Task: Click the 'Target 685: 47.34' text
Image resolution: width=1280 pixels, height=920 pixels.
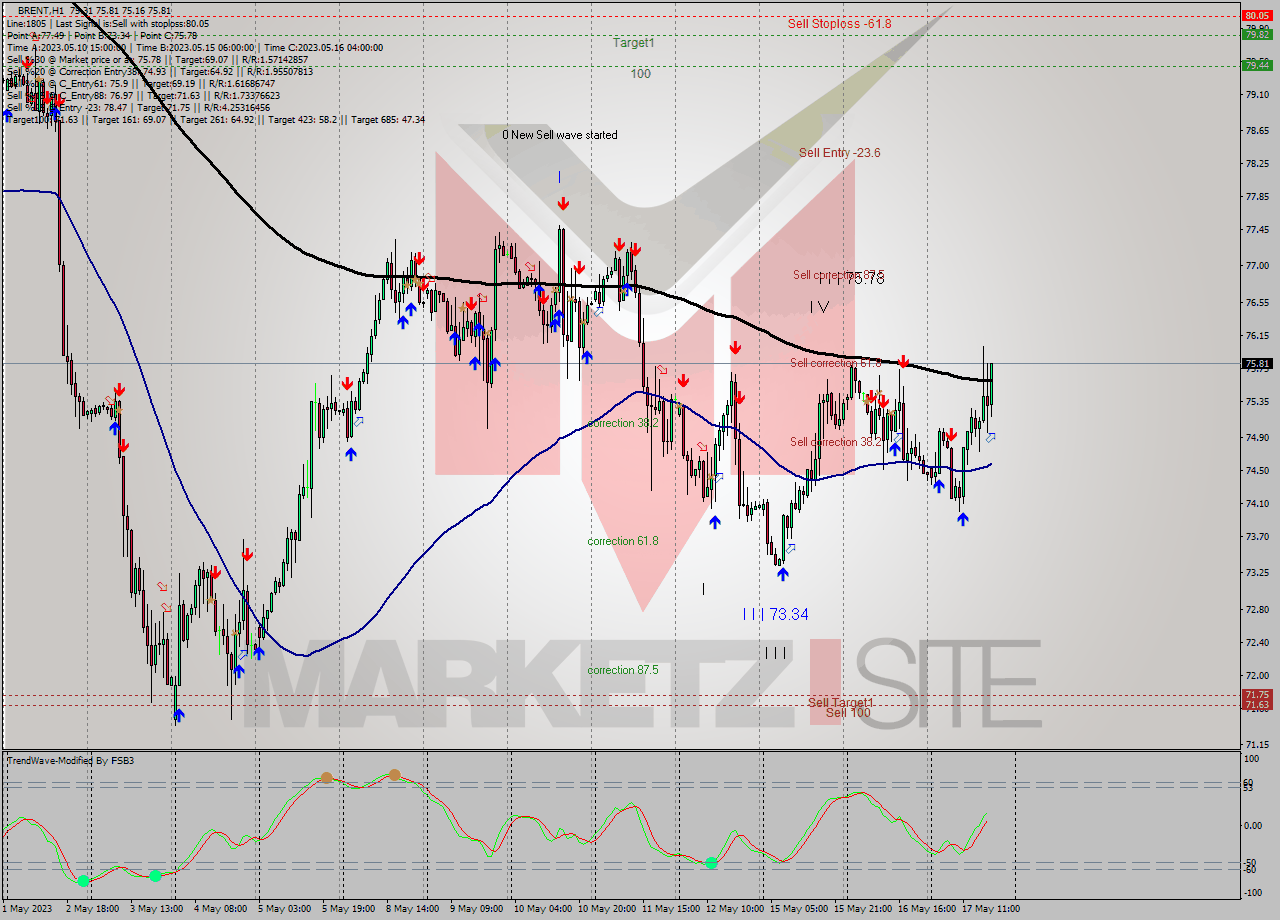Action: (x=388, y=120)
